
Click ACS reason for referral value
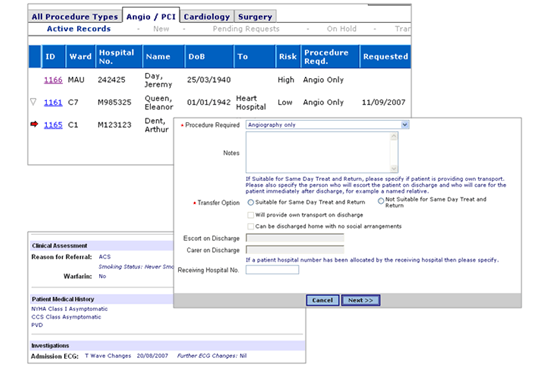[x=105, y=257]
